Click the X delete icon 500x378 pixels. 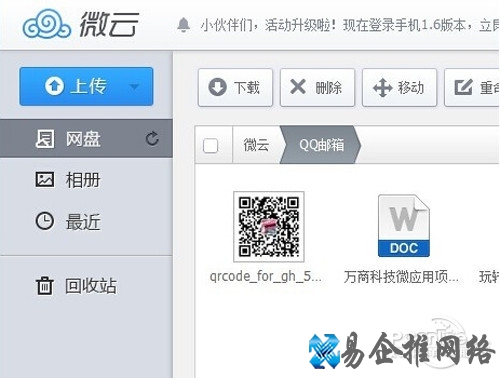[x=298, y=87]
